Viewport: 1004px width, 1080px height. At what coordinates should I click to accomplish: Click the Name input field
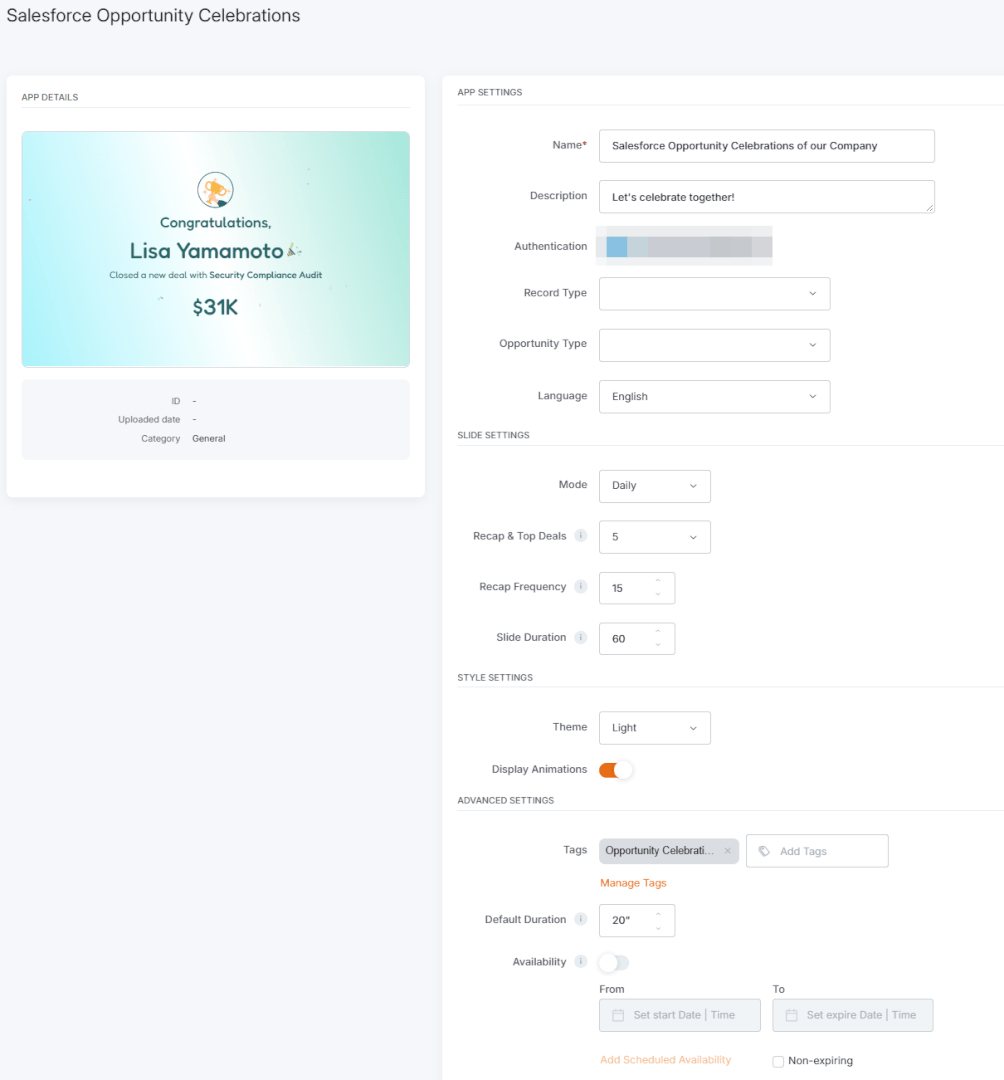(x=766, y=146)
